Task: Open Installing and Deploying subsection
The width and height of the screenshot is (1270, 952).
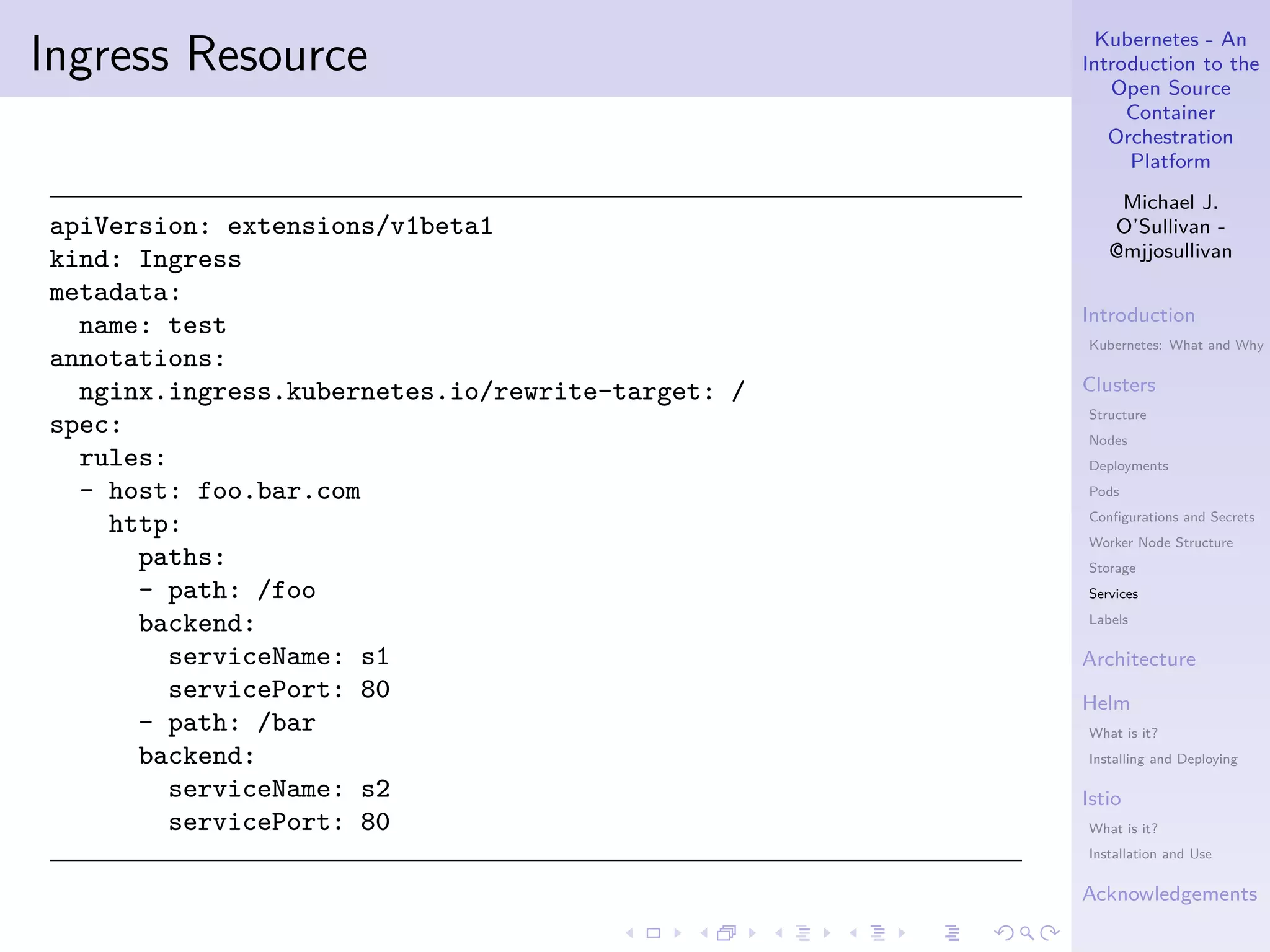Action: pyautogui.click(x=1163, y=759)
